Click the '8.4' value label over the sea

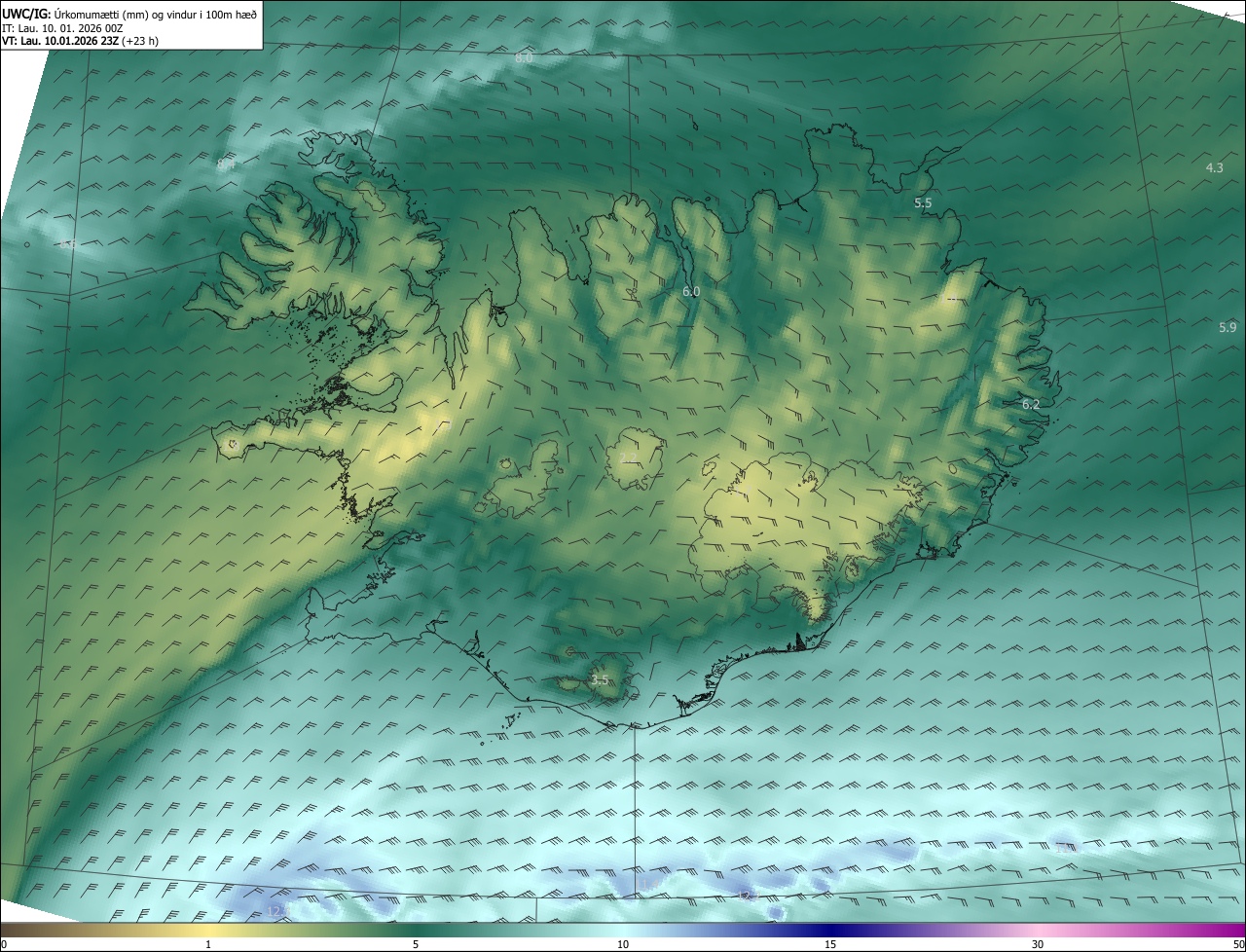pos(226,165)
